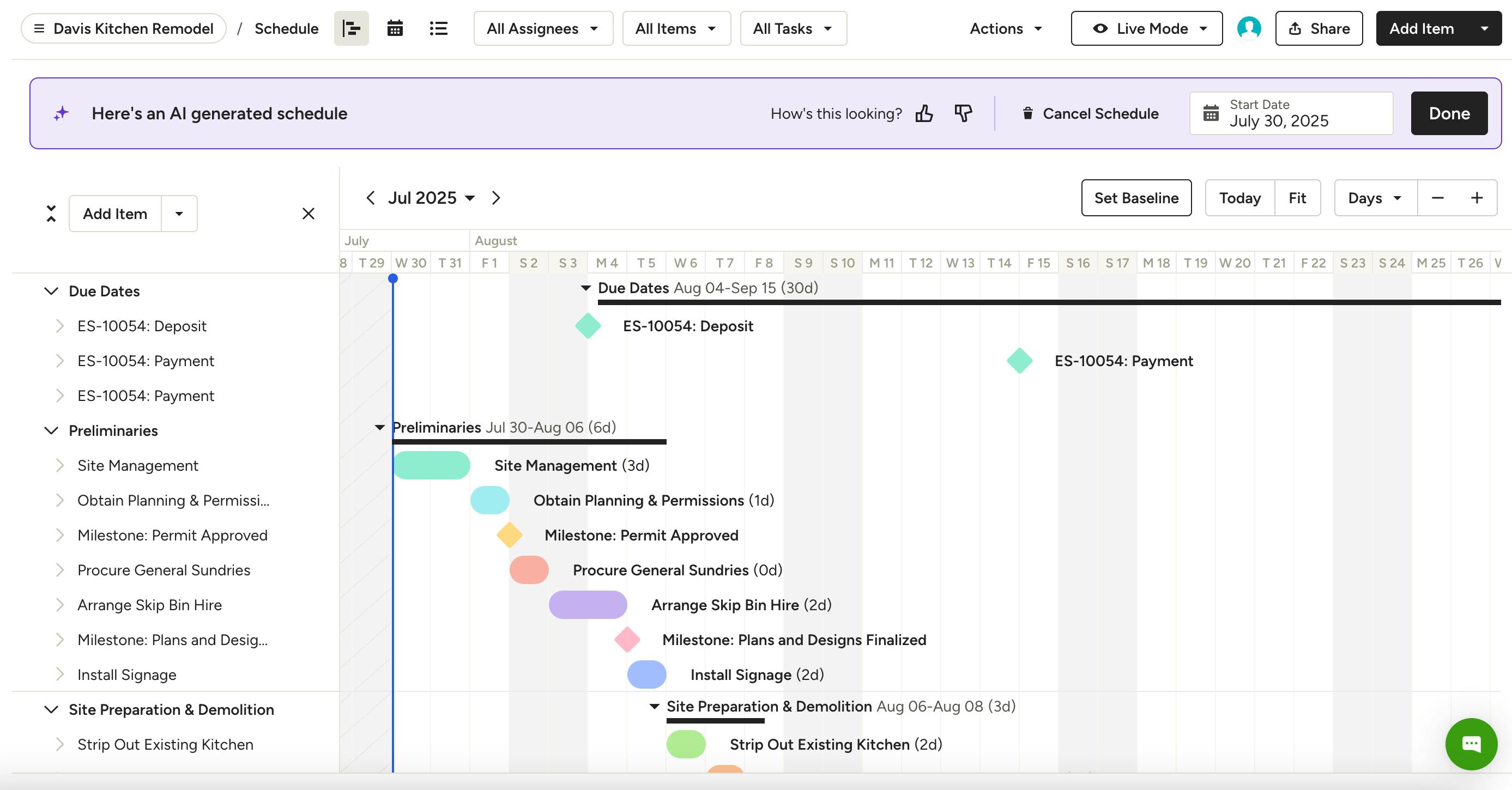
Task: Toggle the Live Mode view dropdown
Action: (1146, 28)
